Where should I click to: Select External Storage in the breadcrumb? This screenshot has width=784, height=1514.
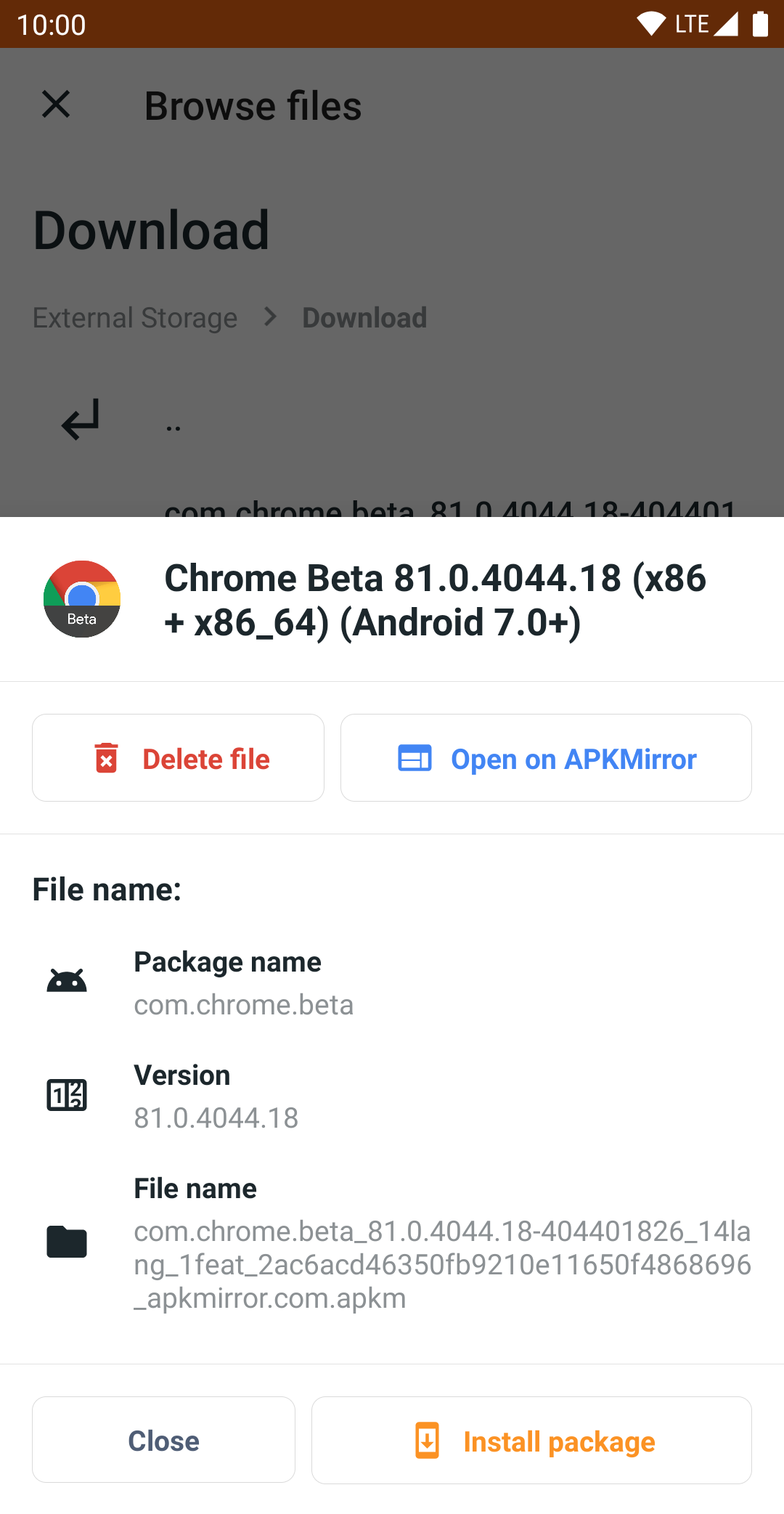coord(135,317)
